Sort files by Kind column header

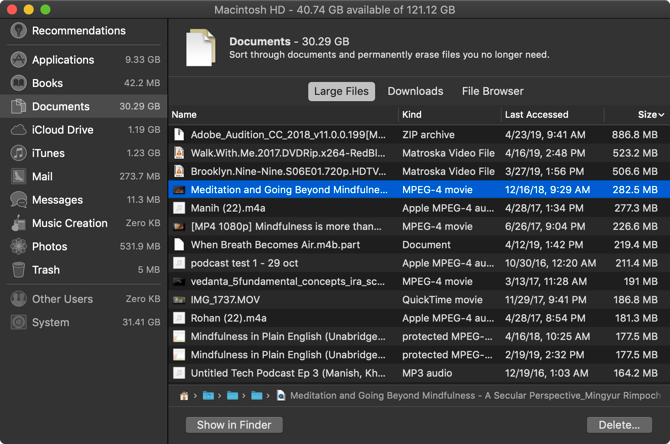pos(412,115)
